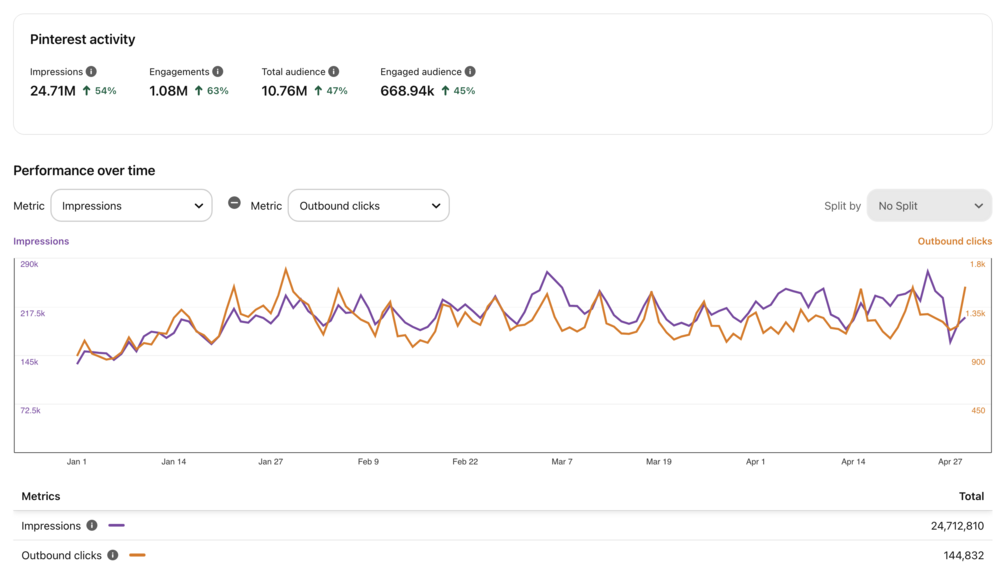Click info icon in Impressions metrics row
This screenshot has height=577, width=1005.
point(92,526)
